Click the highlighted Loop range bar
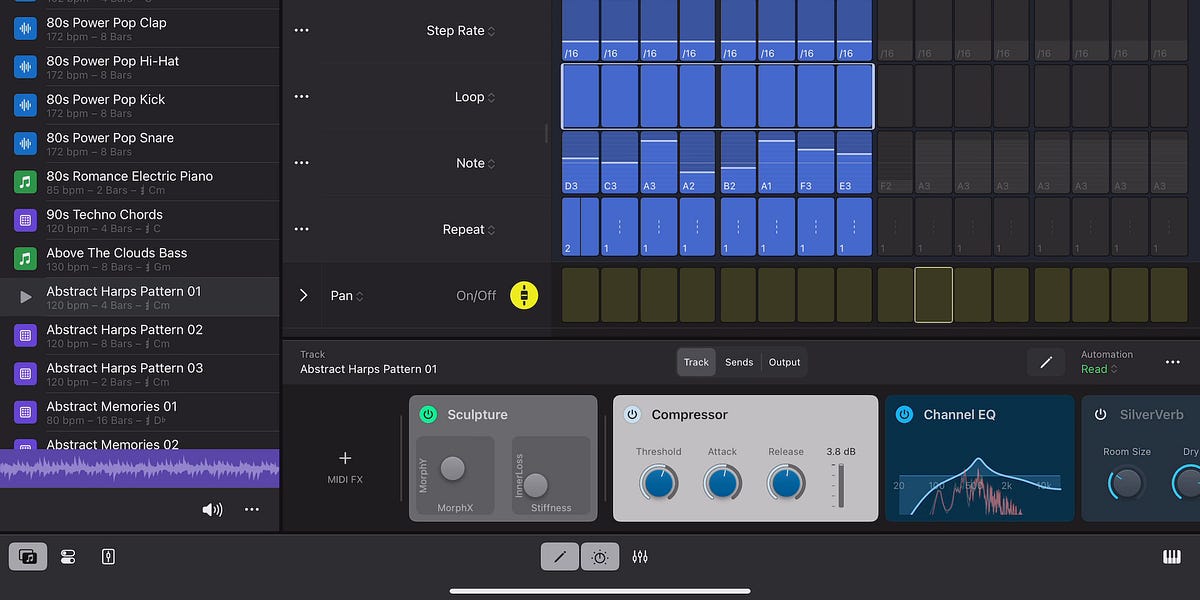 pos(717,97)
